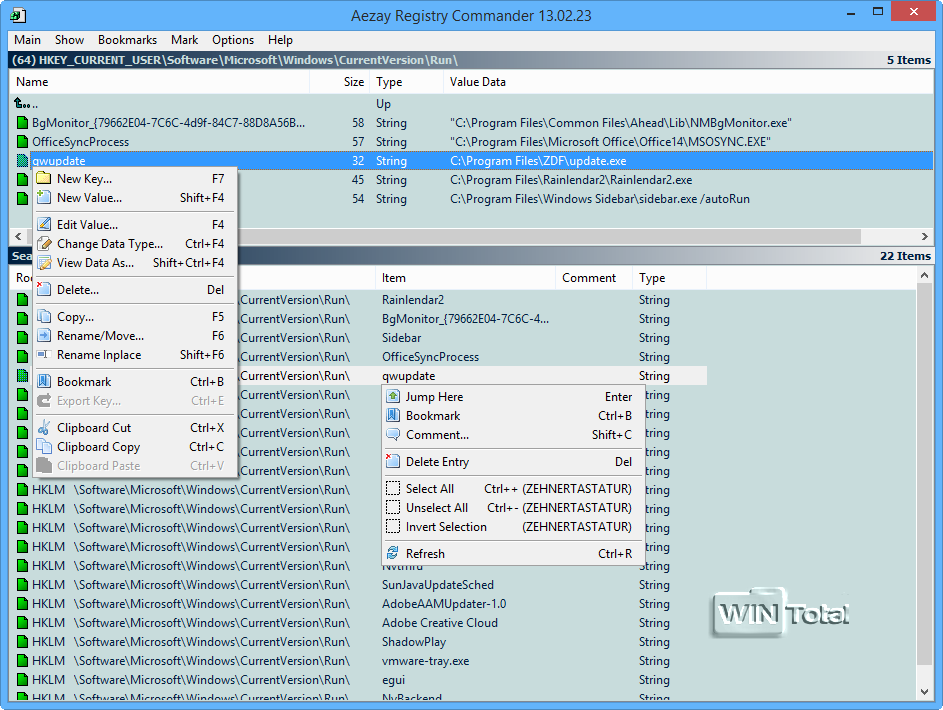Choose Select All in the context menu

pyautogui.click(x=429, y=489)
